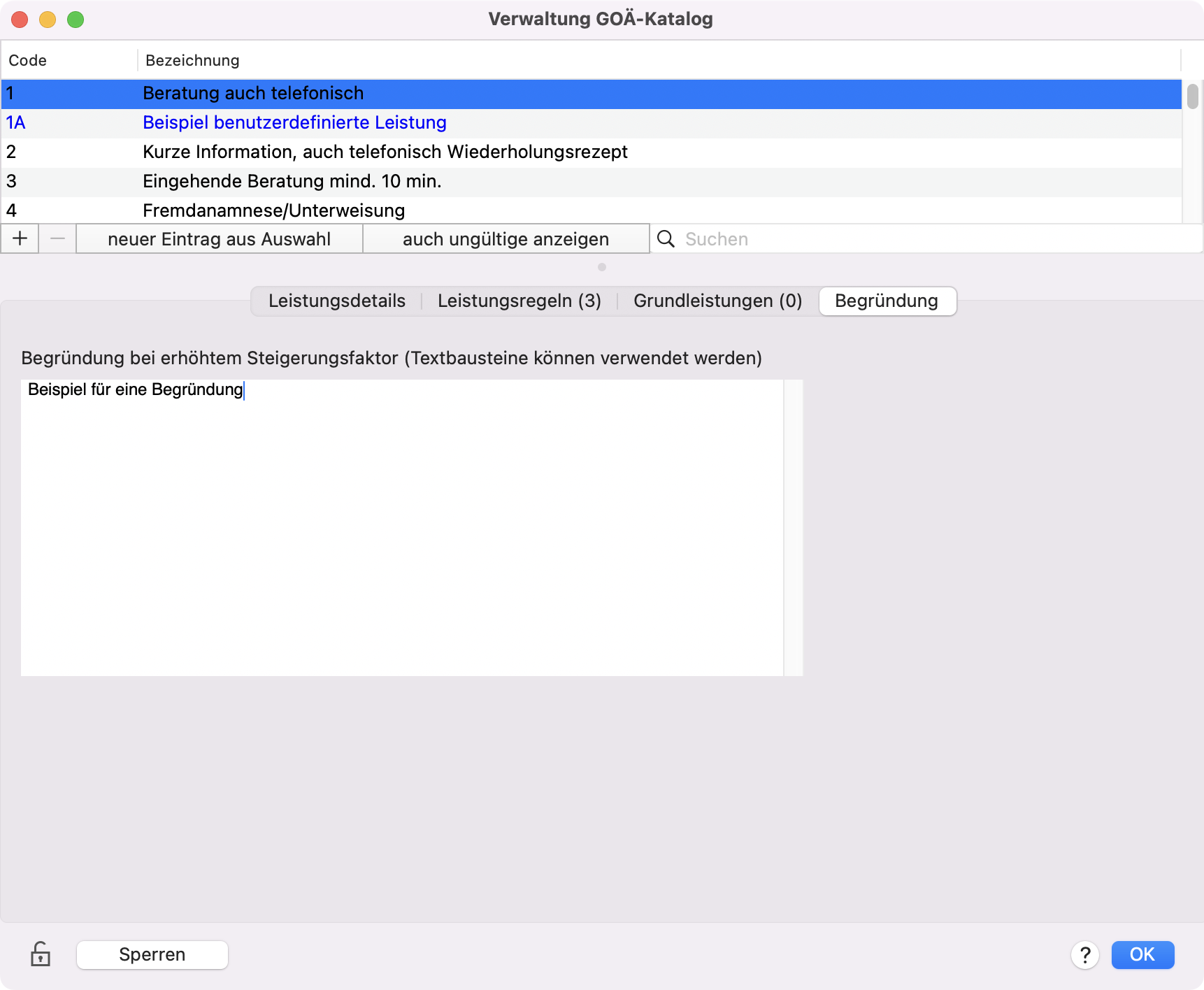This screenshot has width=1204, height=990.
Task: Toggle 'auch ungültige anzeigen' button
Action: point(506,238)
